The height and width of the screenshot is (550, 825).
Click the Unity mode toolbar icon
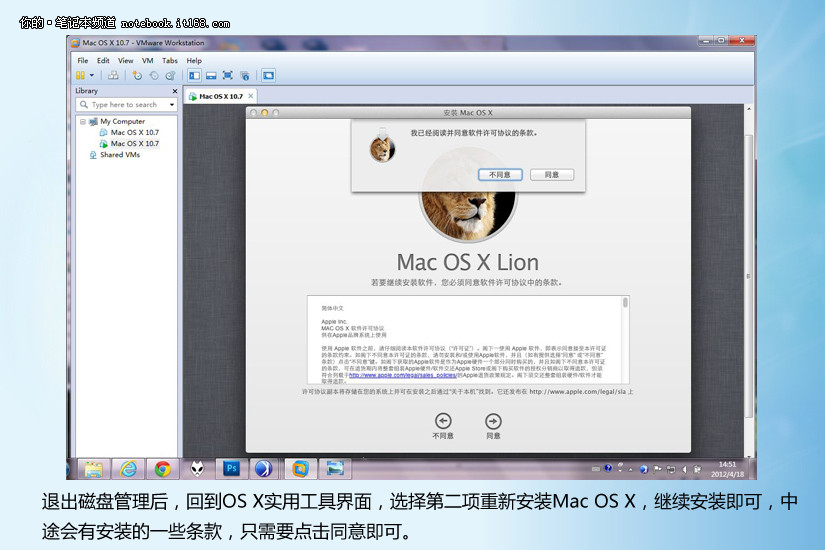point(245,76)
